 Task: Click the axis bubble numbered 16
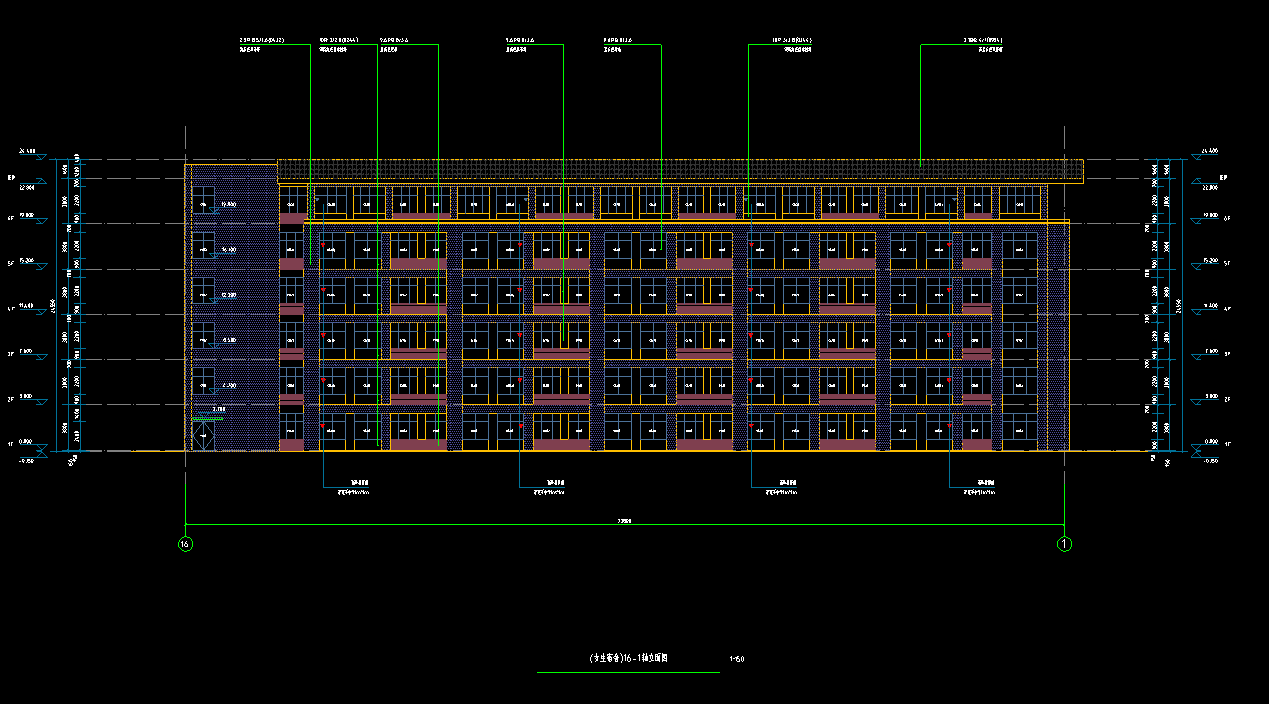coord(185,544)
